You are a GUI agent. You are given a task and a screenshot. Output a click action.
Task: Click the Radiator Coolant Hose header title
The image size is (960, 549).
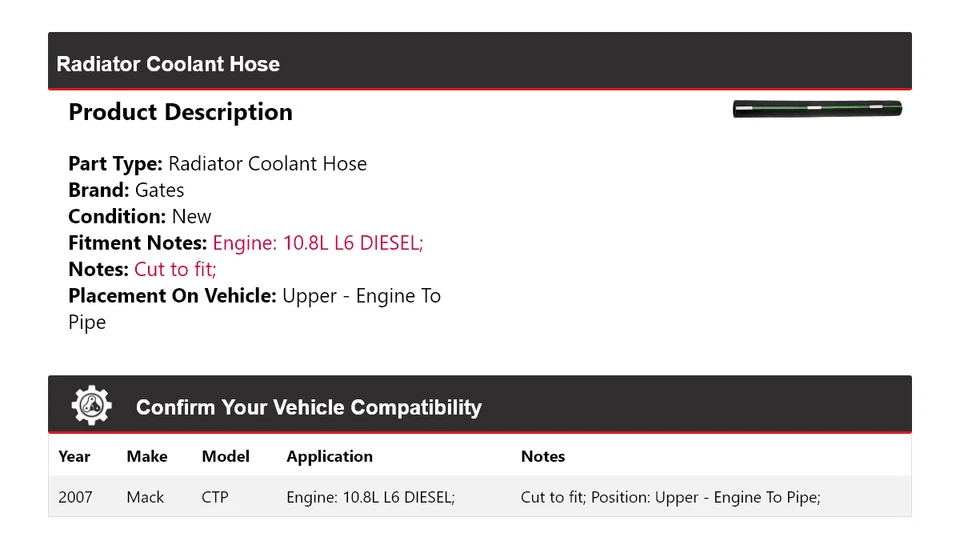click(x=168, y=64)
